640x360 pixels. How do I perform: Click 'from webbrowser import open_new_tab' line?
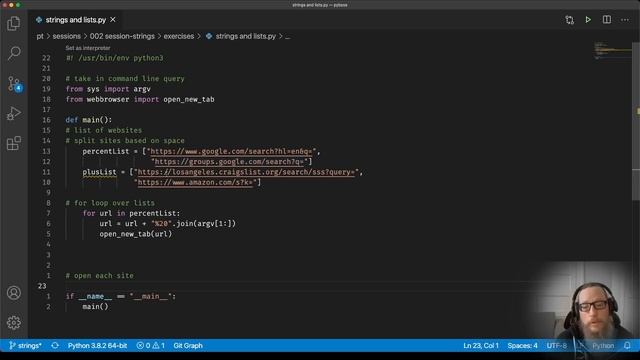140,99
